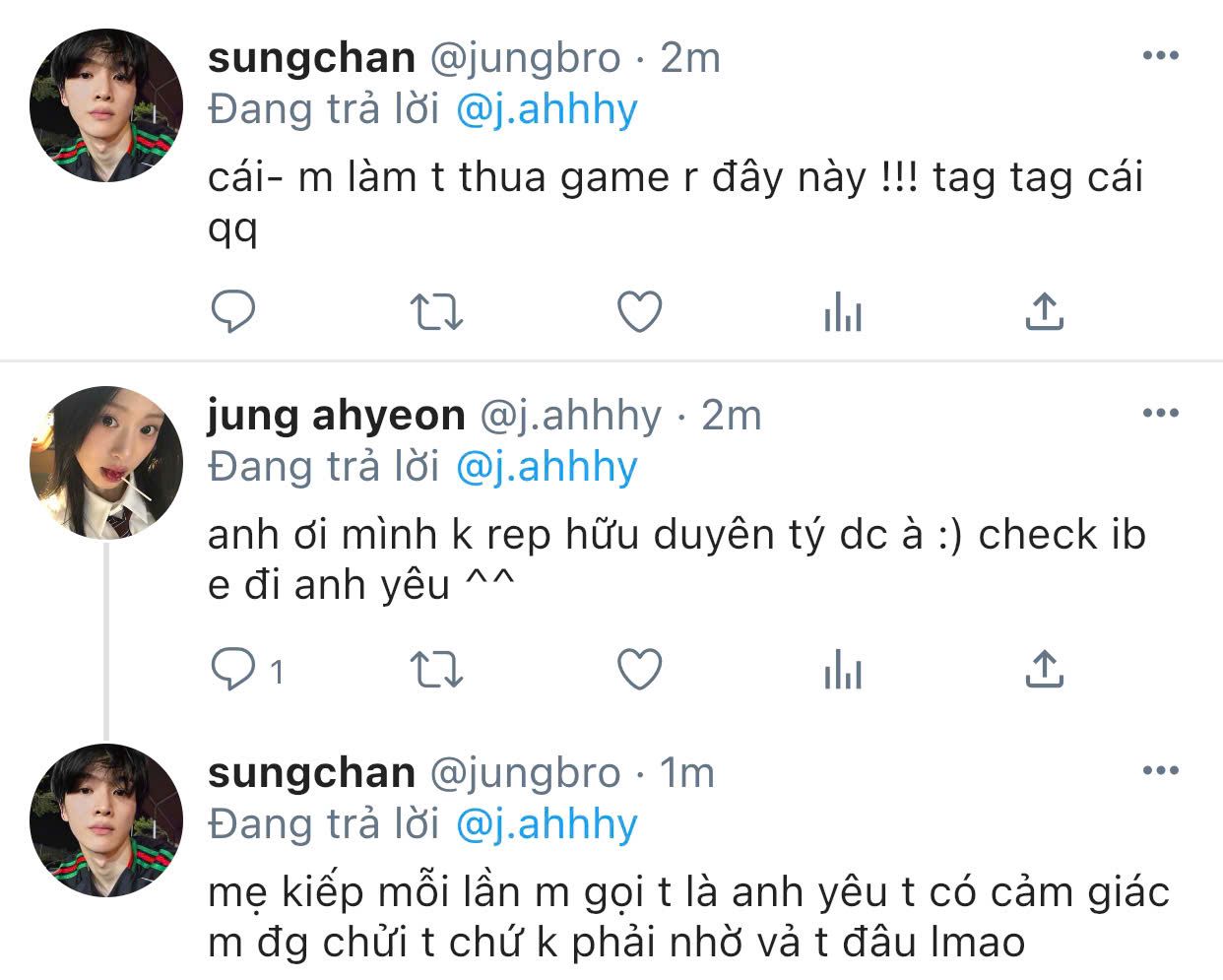Screen dimensions: 1223x980
Task: Open more options on sungchan's first tweet
Action: pos(1161,56)
